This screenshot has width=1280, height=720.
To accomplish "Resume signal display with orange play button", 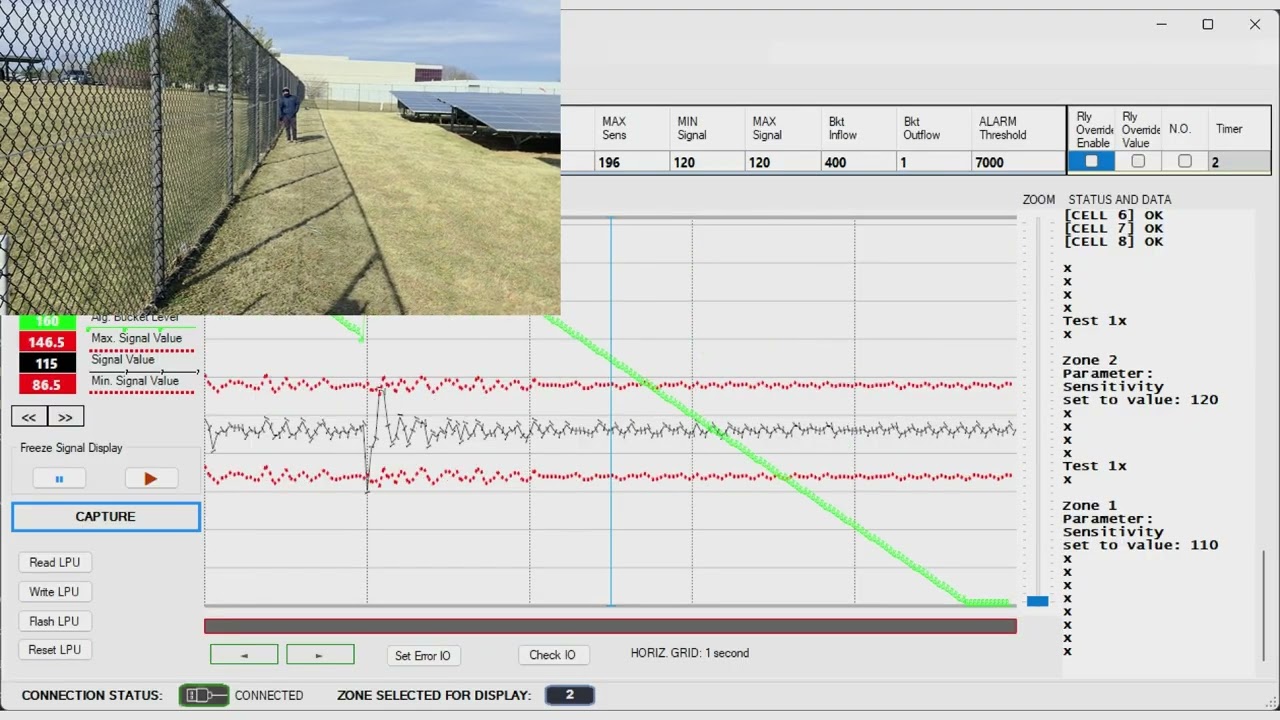I will [x=151, y=479].
